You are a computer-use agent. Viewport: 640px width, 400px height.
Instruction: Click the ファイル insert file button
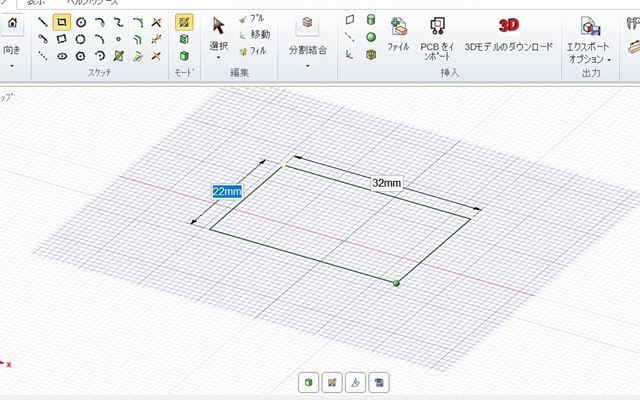(398, 34)
